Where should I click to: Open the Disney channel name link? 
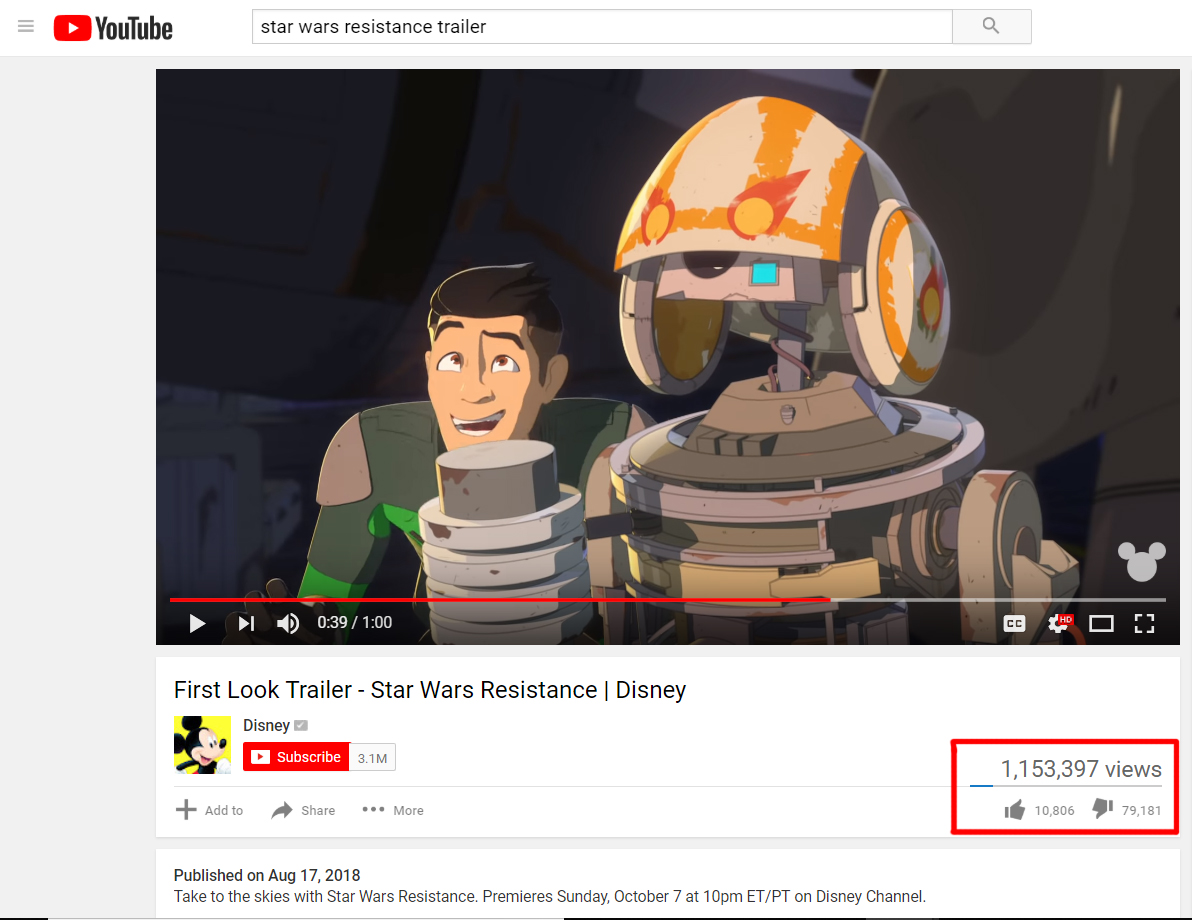(x=266, y=725)
